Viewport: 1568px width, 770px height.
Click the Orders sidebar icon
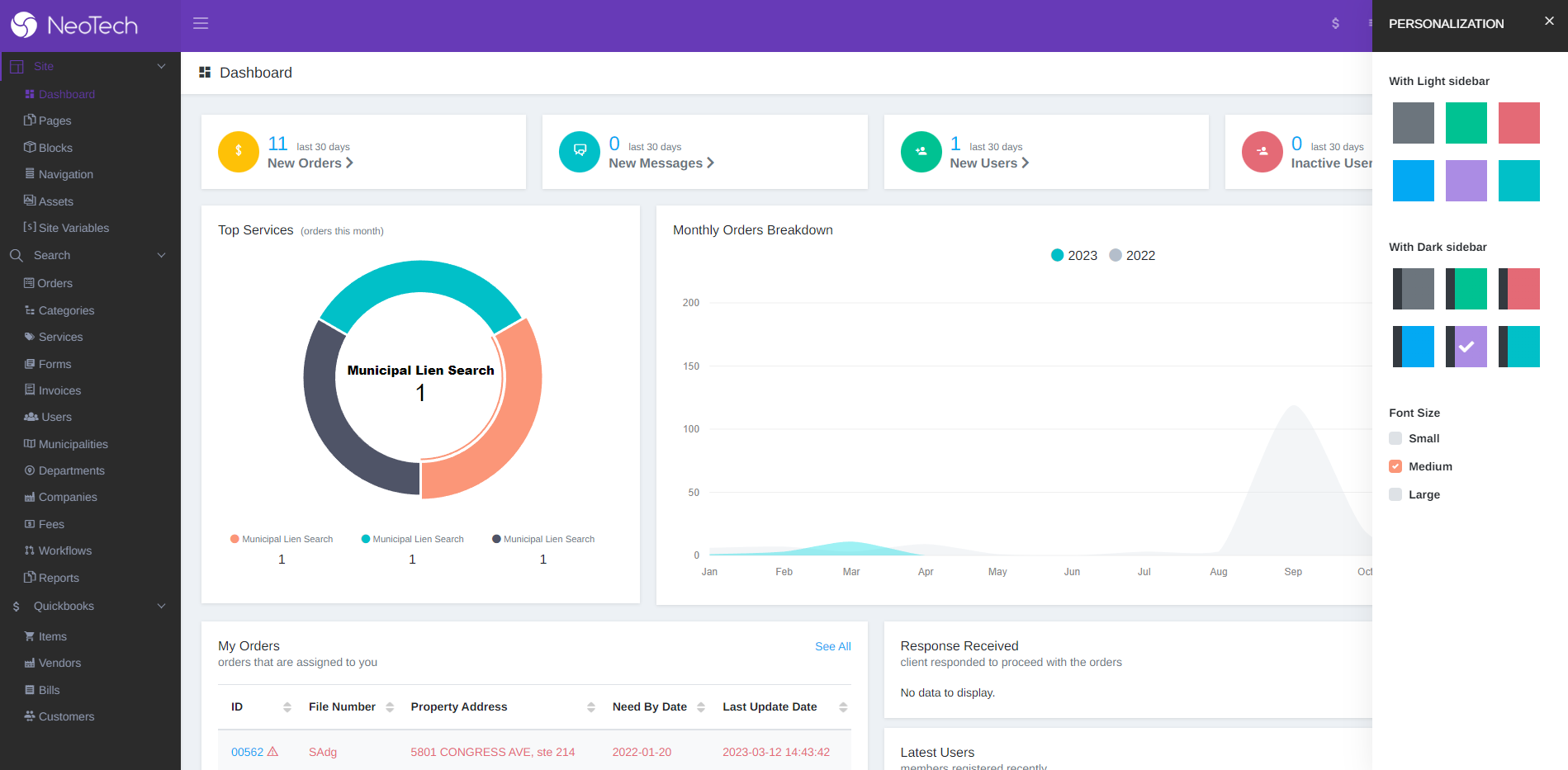(29, 282)
